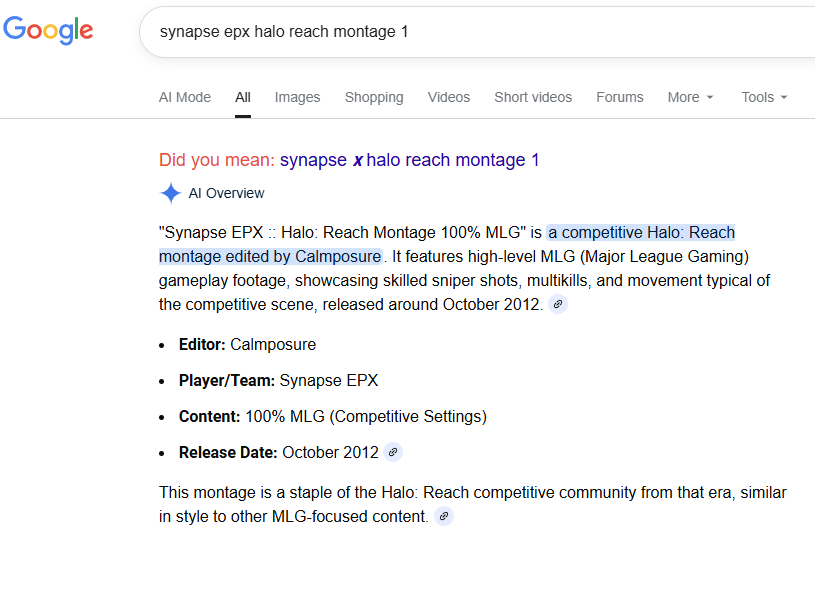Image resolution: width=815 pixels, height=603 pixels.
Task: Switch to AI Mode tab
Action: [x=185, y=97]
